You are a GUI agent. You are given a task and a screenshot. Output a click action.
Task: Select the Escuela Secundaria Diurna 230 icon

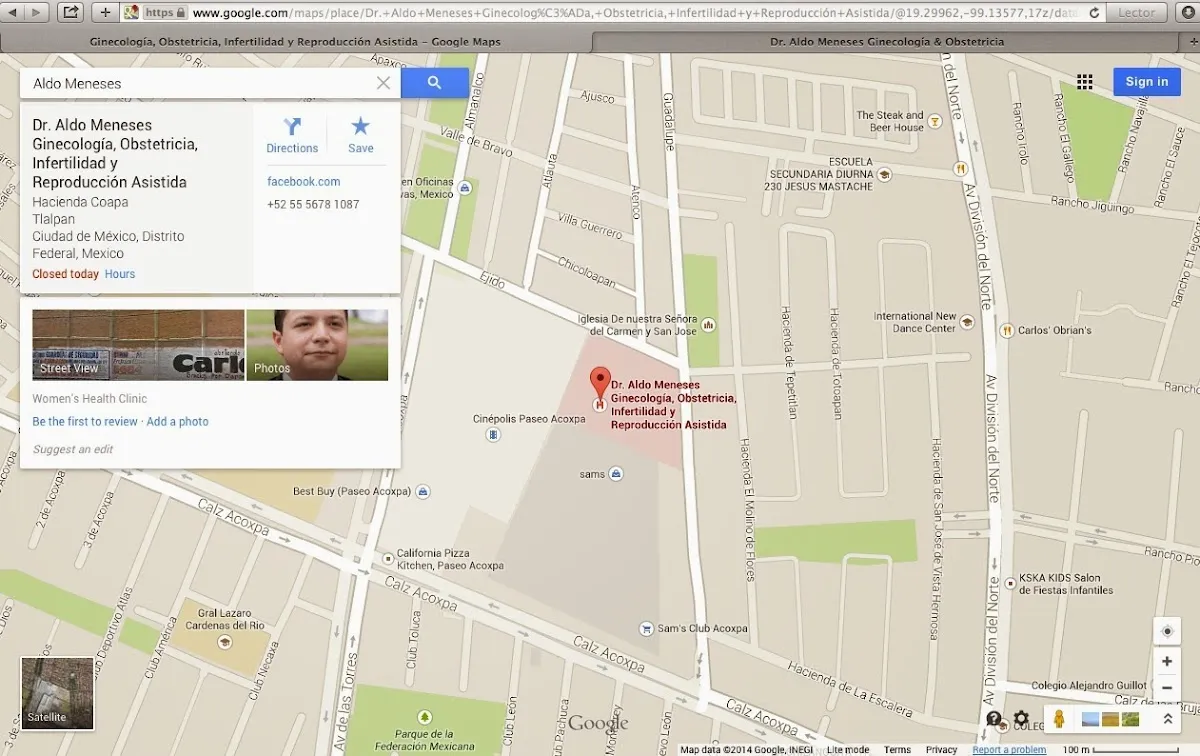click(883, 174)
